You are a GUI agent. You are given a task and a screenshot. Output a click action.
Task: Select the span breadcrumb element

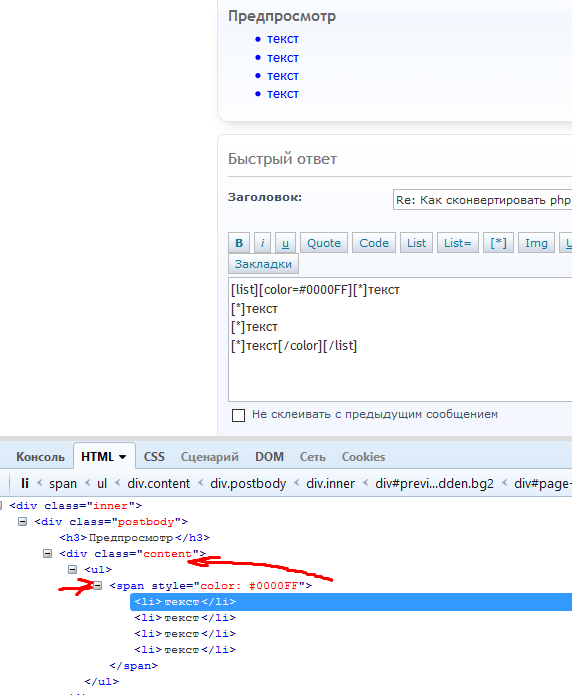click(63, 483)
